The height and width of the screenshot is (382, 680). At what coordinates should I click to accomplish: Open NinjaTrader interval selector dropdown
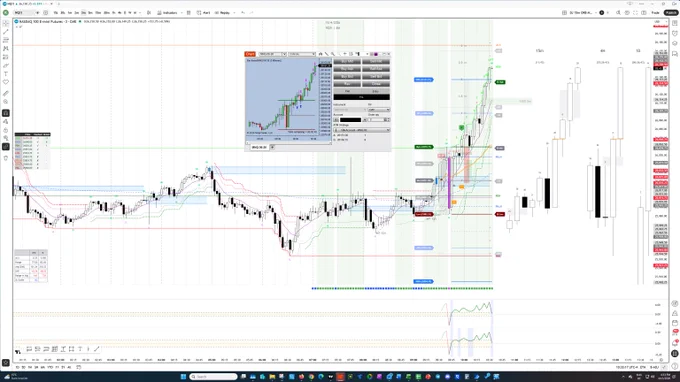pos(302,54)
